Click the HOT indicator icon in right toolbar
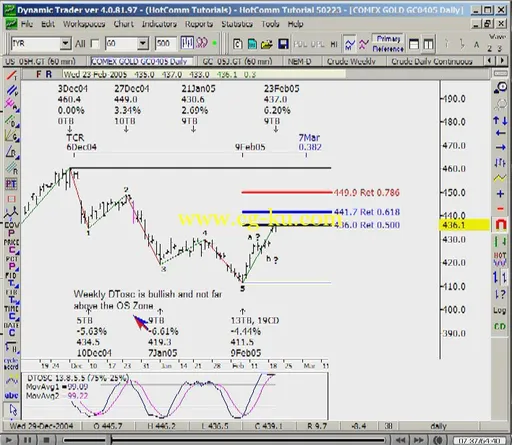The height and width of the screenshot is (445, 512). click(x=500, y=259)
